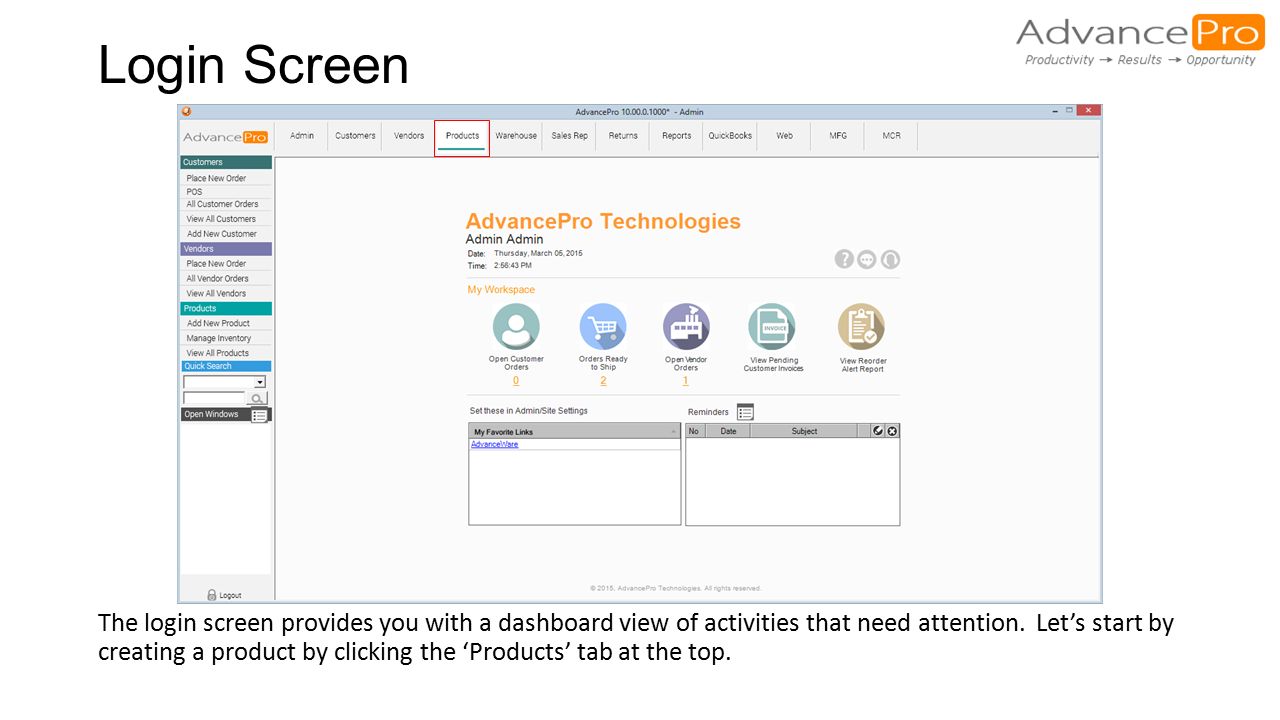Click All Customer Orders in sidebar
Viewport: 1280px width, 720px height.
[x=226, y=204]
